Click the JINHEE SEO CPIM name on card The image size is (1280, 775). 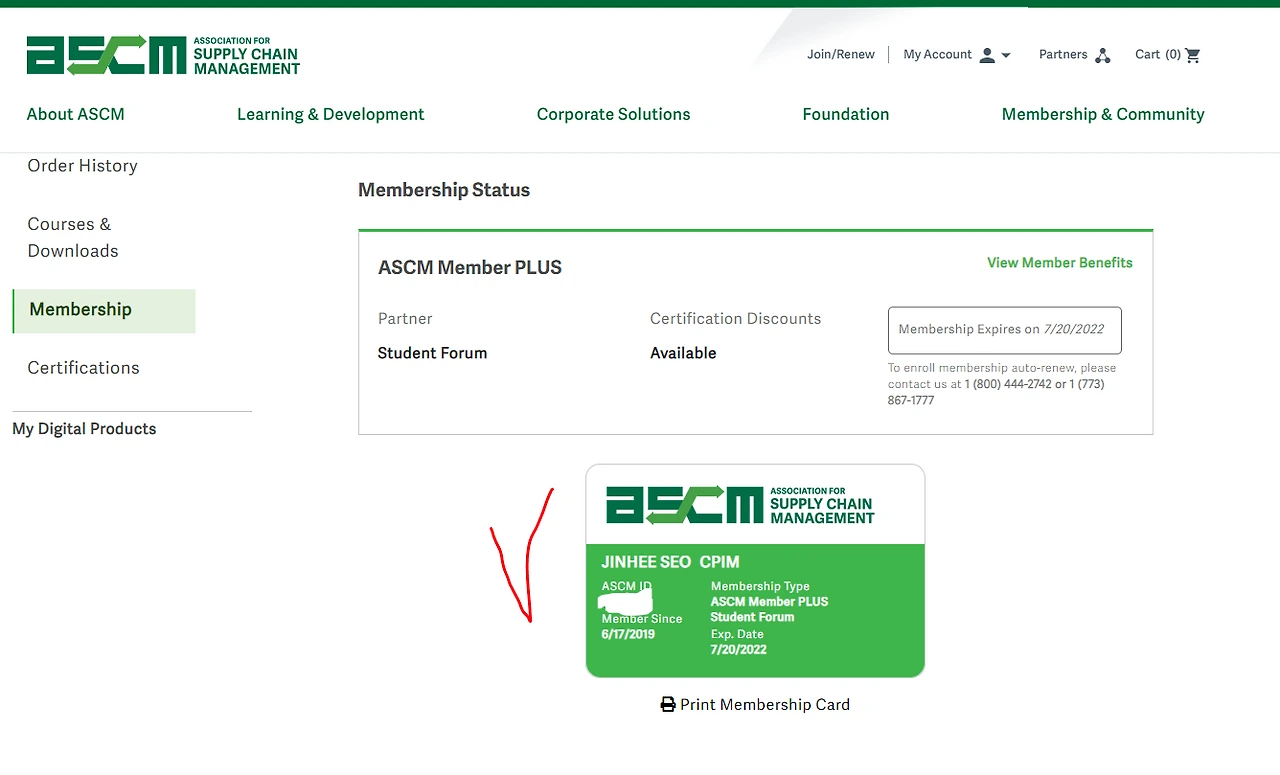coord(670,562)
